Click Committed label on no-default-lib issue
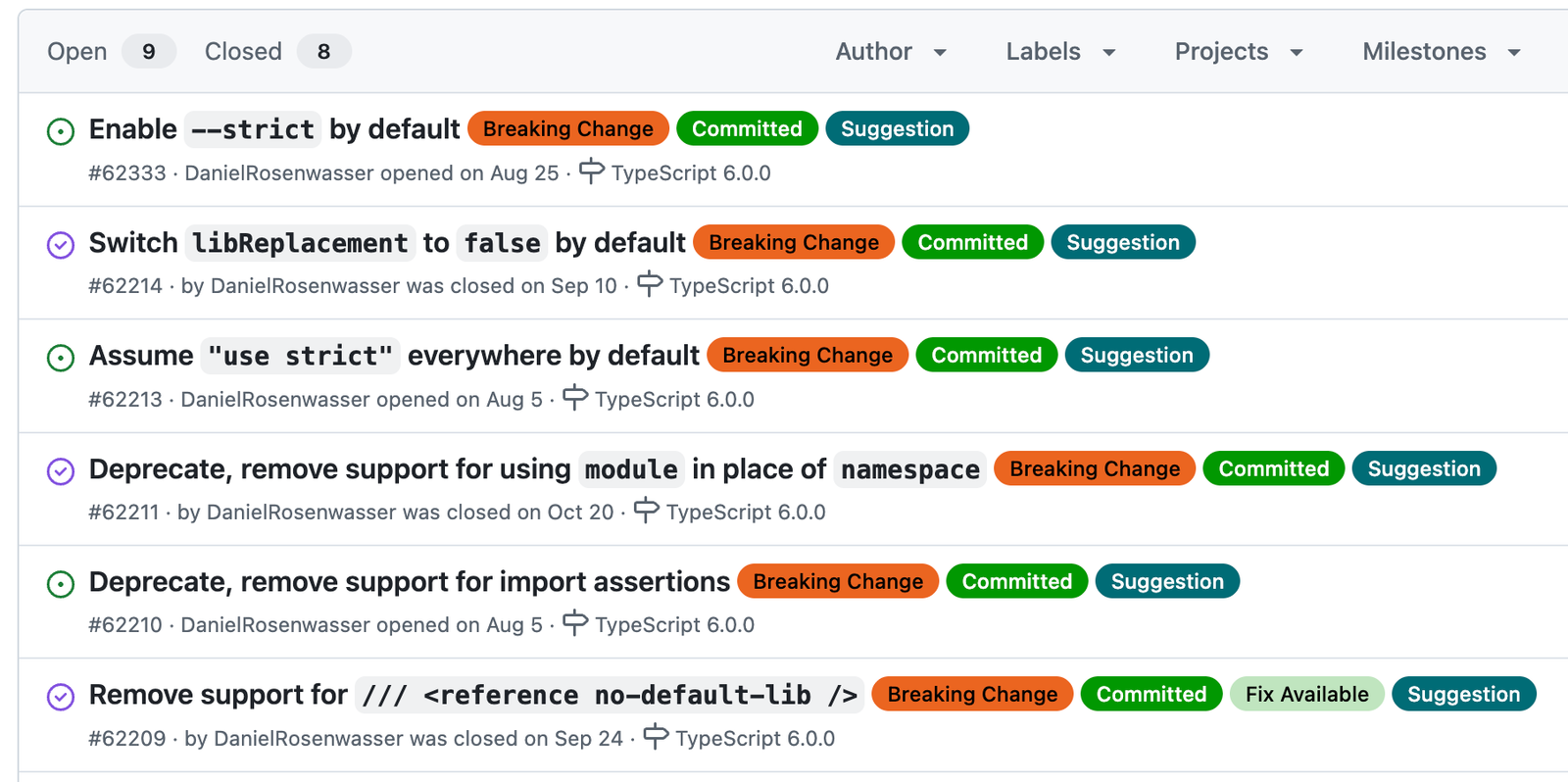The image size is (1568, 782). [x=1151, y=694]
